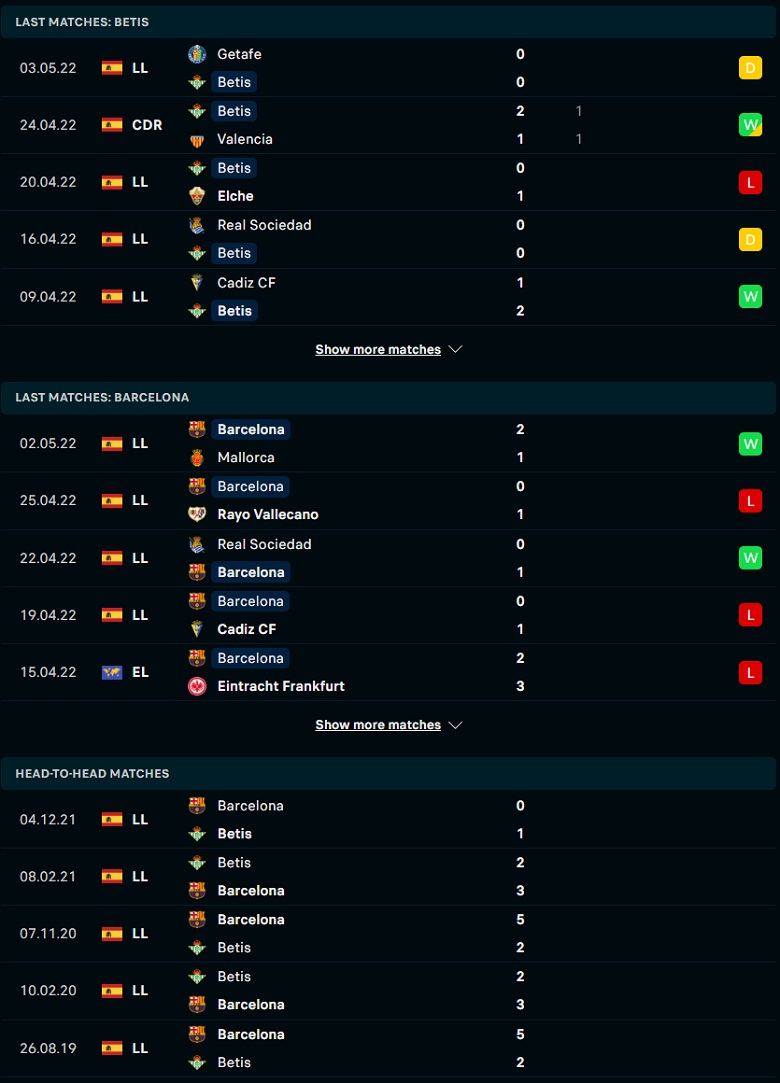This screenshot has height=1083, width=780.
Task: Select Real Sociedad in 22.04.22 match
Action: pos(264,544)
